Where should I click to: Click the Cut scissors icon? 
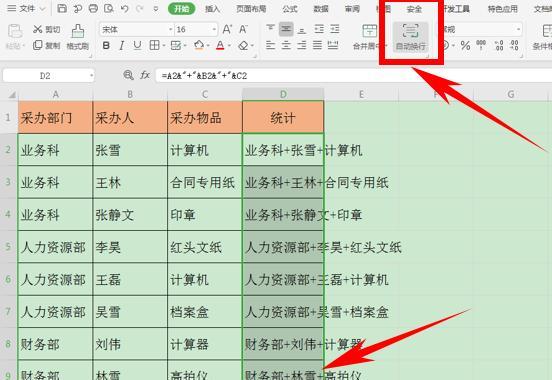(38, 29)
